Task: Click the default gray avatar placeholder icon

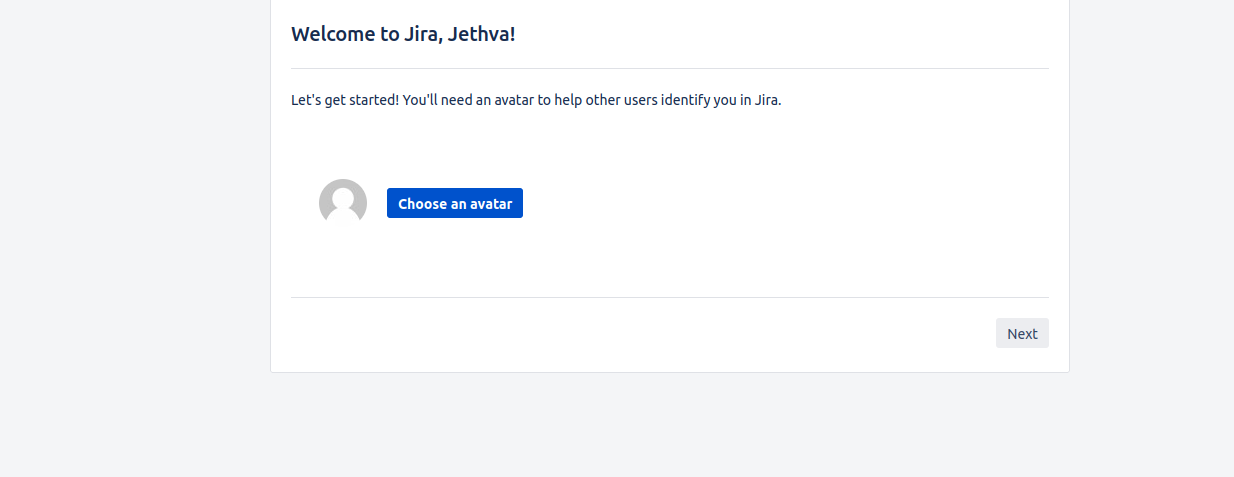Action: (x=343, y=203)
